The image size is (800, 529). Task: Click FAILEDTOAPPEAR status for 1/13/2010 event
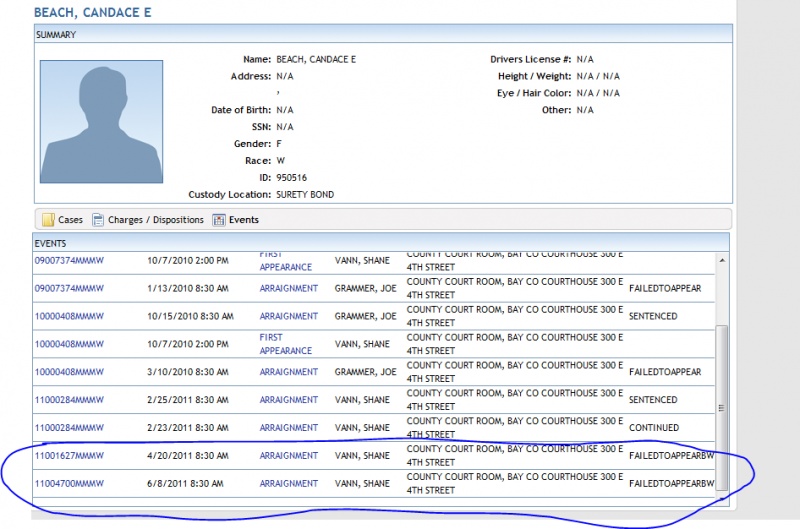665,288
